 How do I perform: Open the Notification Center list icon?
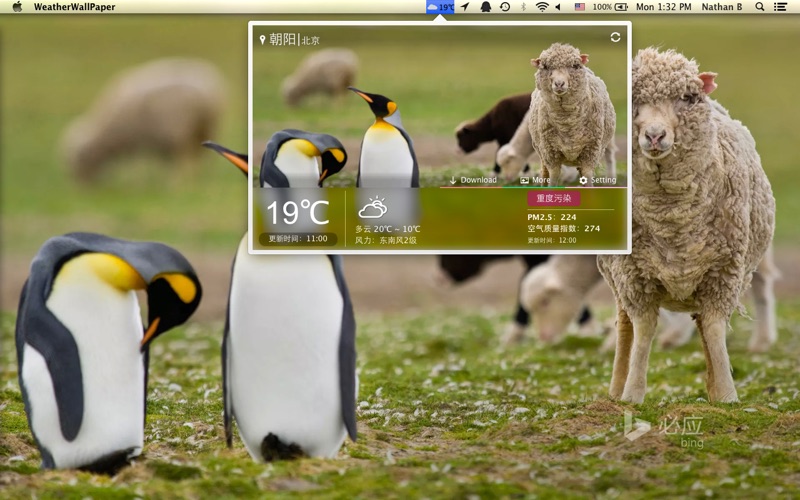(x=780, y=7)
